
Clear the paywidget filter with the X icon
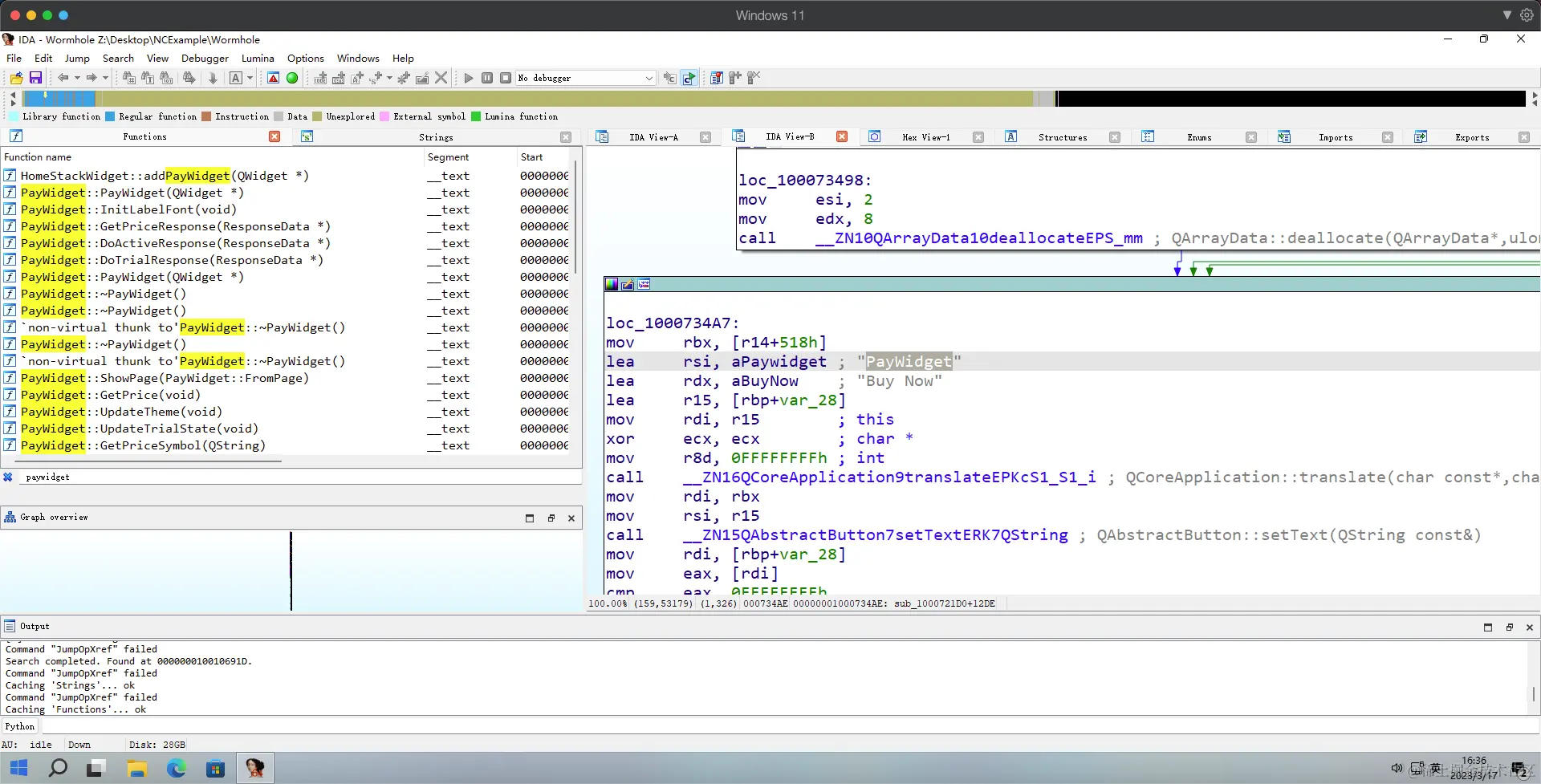coord(8,477)
